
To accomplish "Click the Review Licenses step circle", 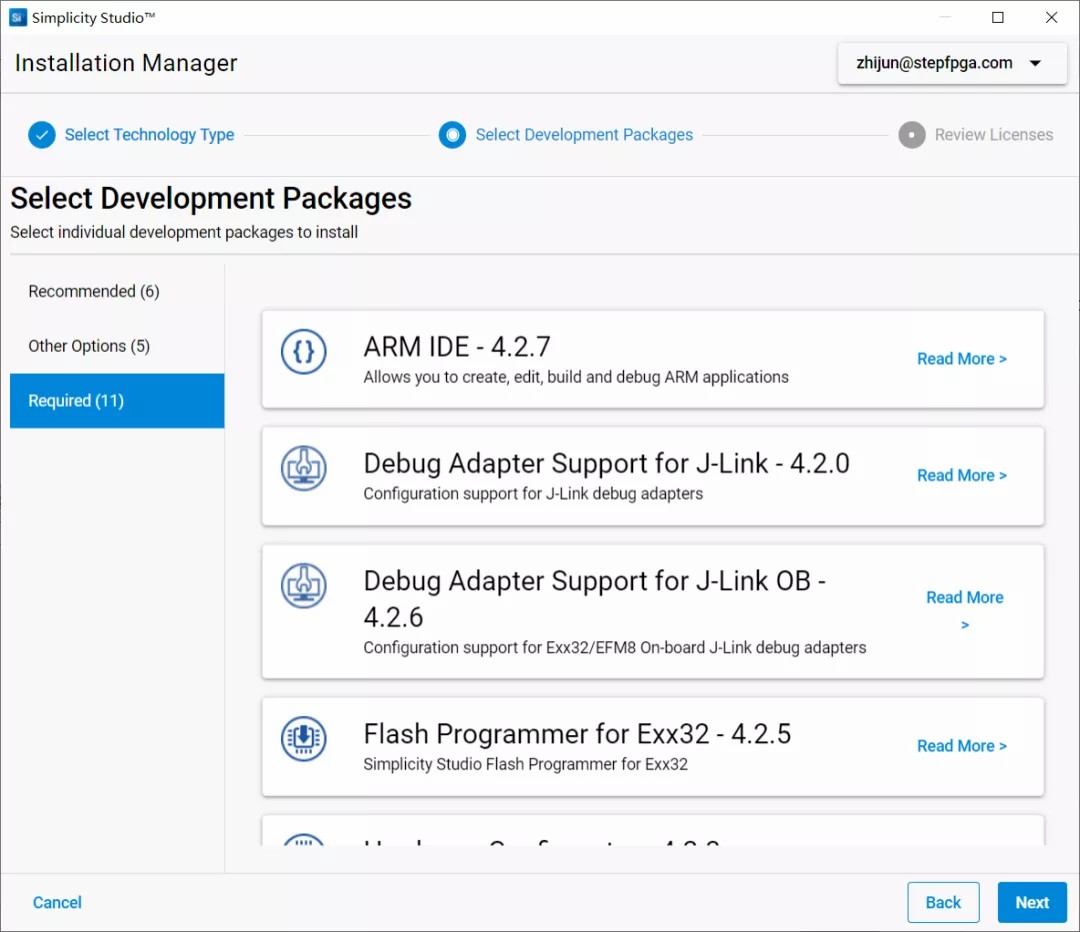I will [x=912, y=135].
